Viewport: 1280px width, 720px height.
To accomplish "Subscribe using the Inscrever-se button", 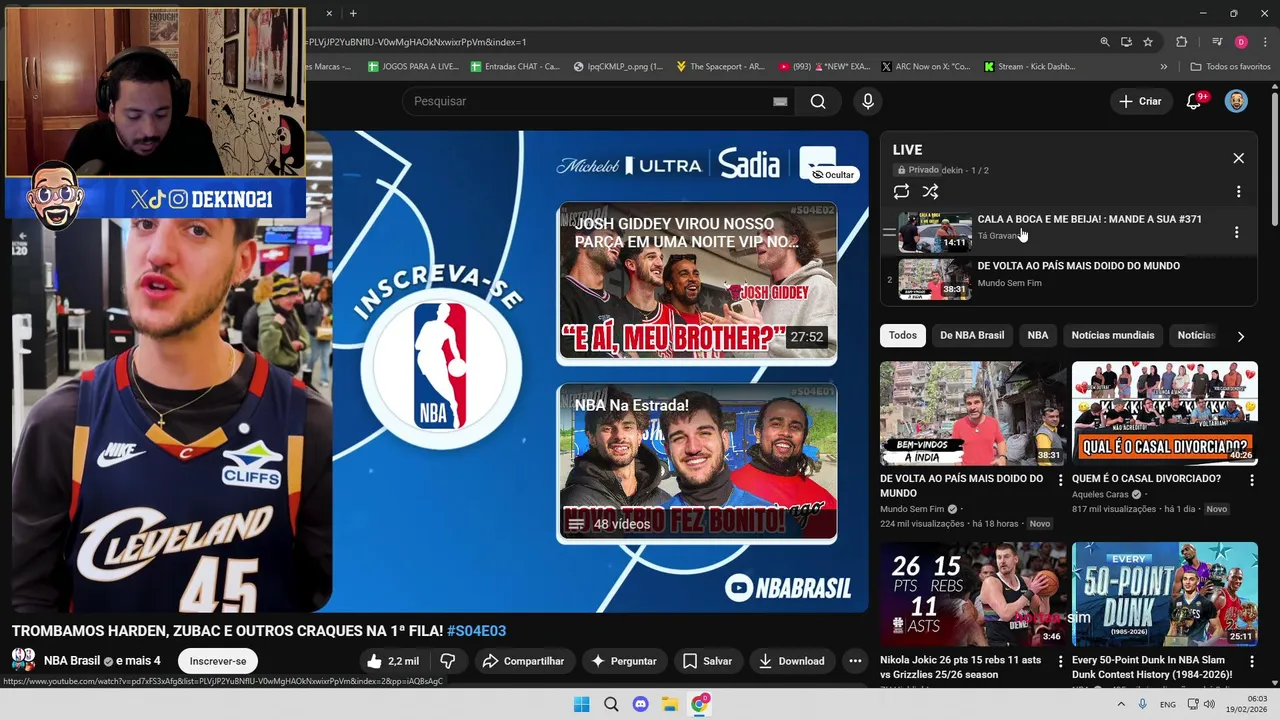I will coord(218,661).
